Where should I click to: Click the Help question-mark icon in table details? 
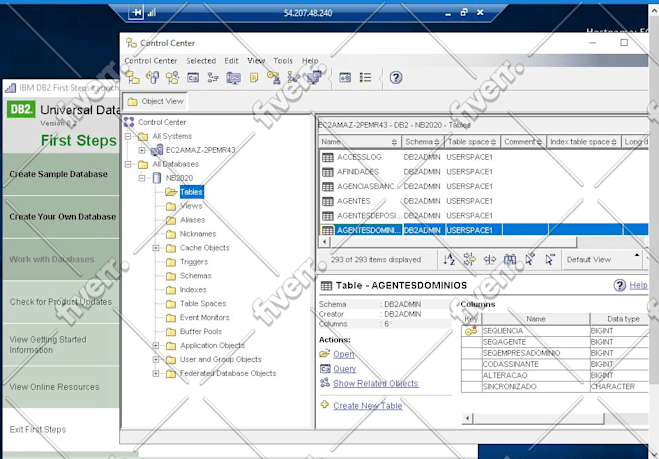[x=619, y=285]
